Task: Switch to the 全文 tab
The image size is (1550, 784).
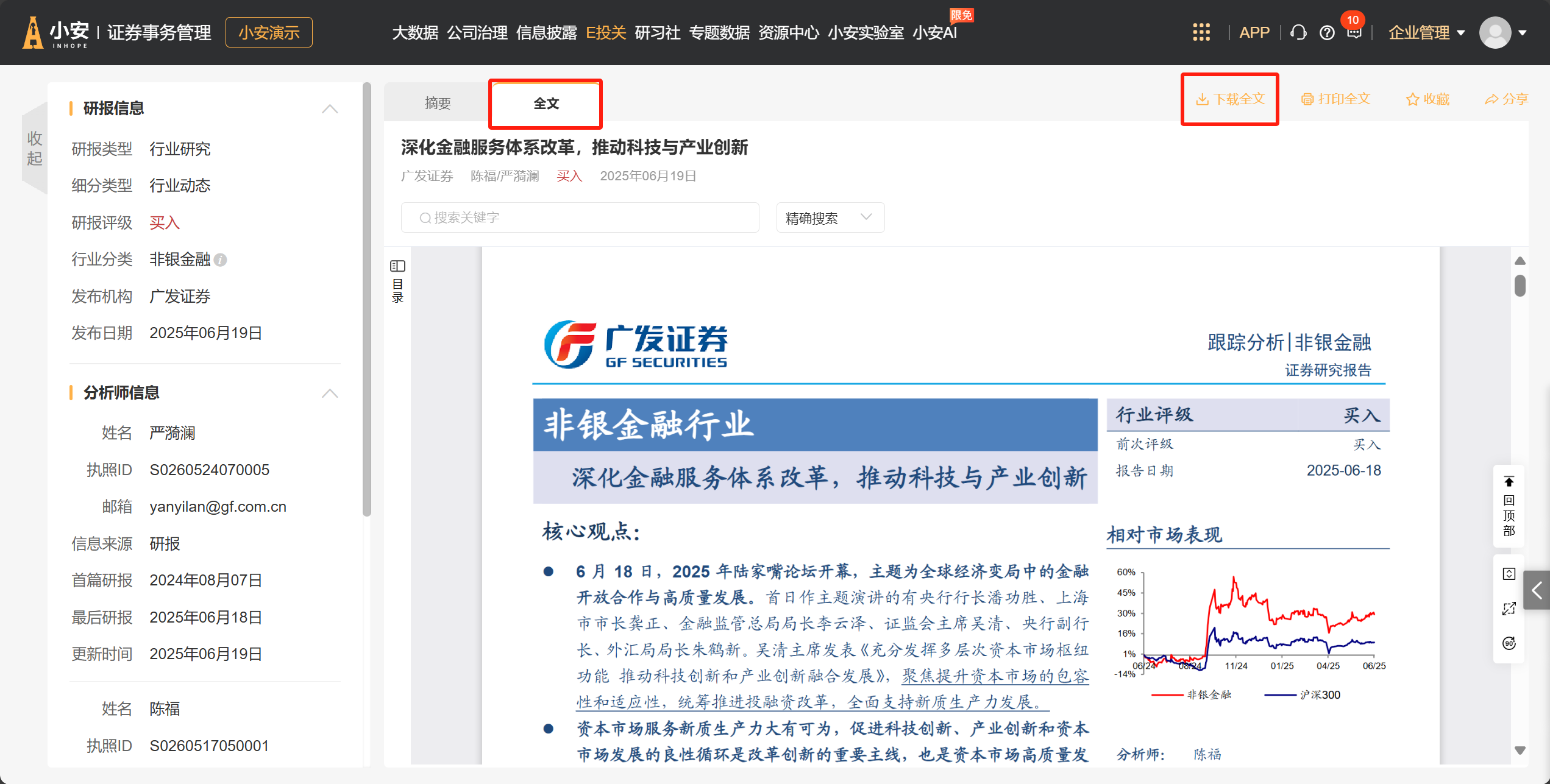Action: 546,103
